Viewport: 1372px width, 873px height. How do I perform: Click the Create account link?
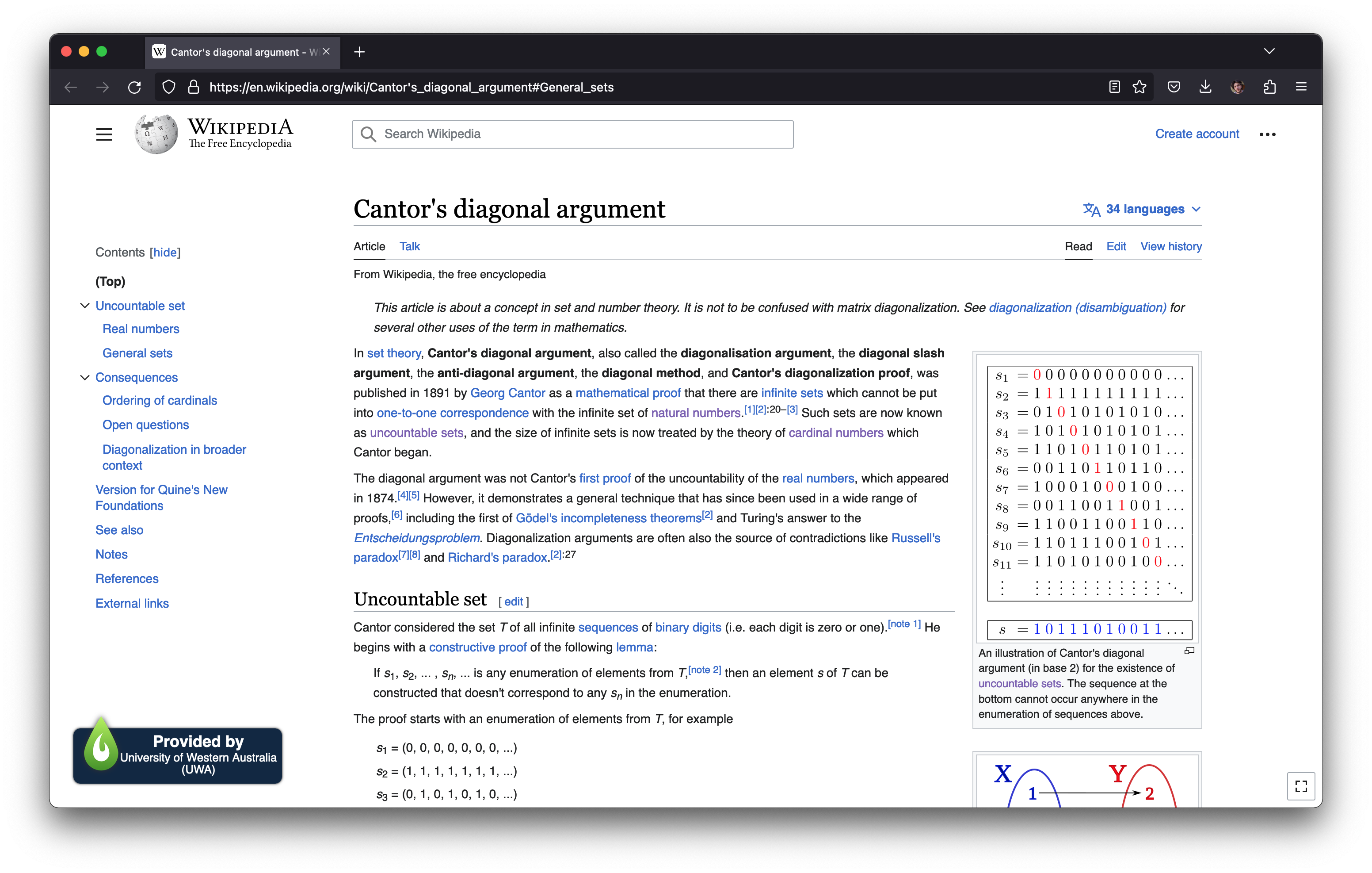(x=1197, y=134)
